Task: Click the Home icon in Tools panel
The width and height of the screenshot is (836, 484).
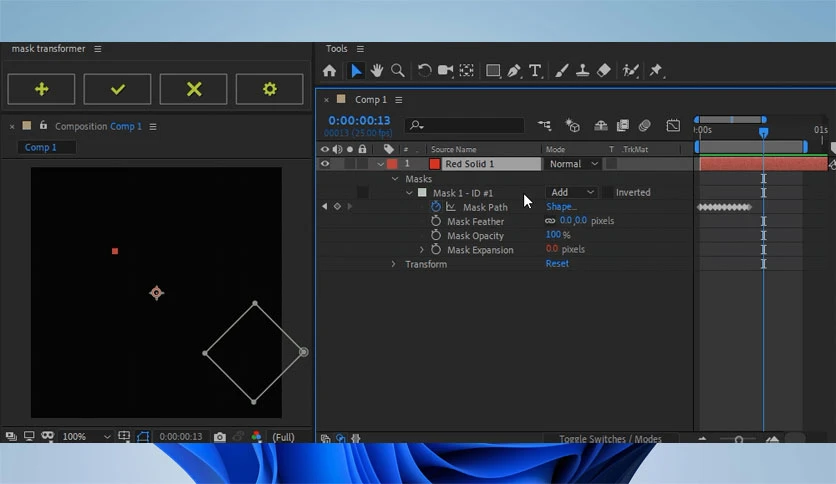Action: (329, 70)
